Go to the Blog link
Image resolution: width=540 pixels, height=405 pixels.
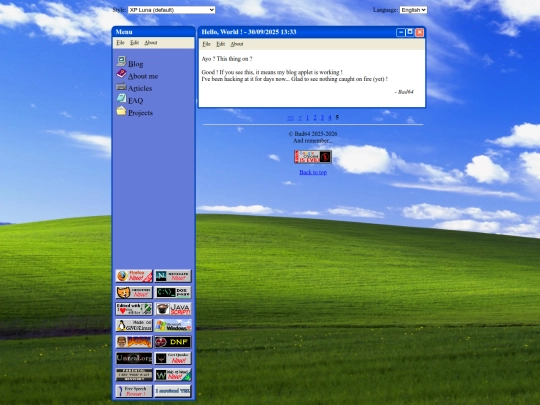point(136,64)
